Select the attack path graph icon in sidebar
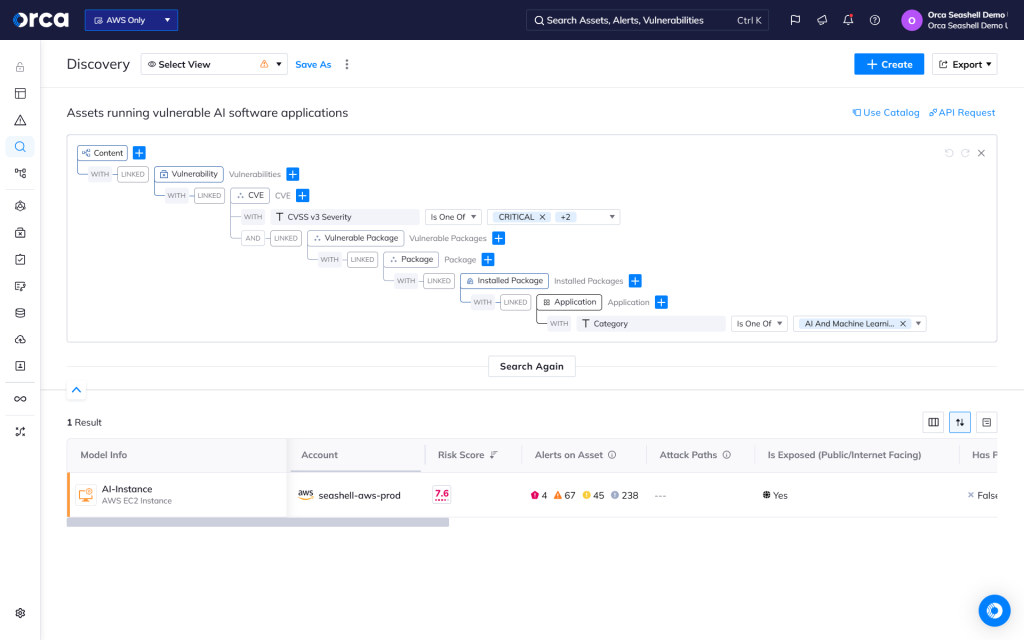Image resolution: width=1024 pixels, height=640 pixels. coord(20,172)
